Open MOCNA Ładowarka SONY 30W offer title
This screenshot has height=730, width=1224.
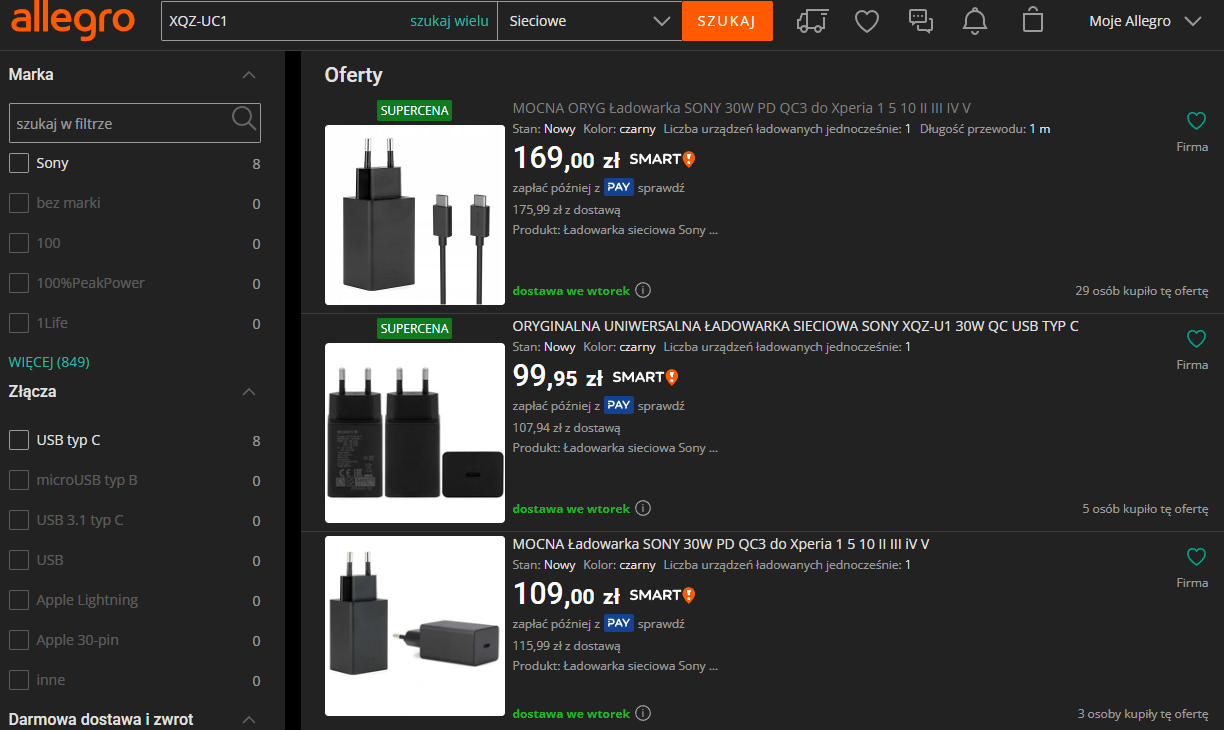point(721,544)
